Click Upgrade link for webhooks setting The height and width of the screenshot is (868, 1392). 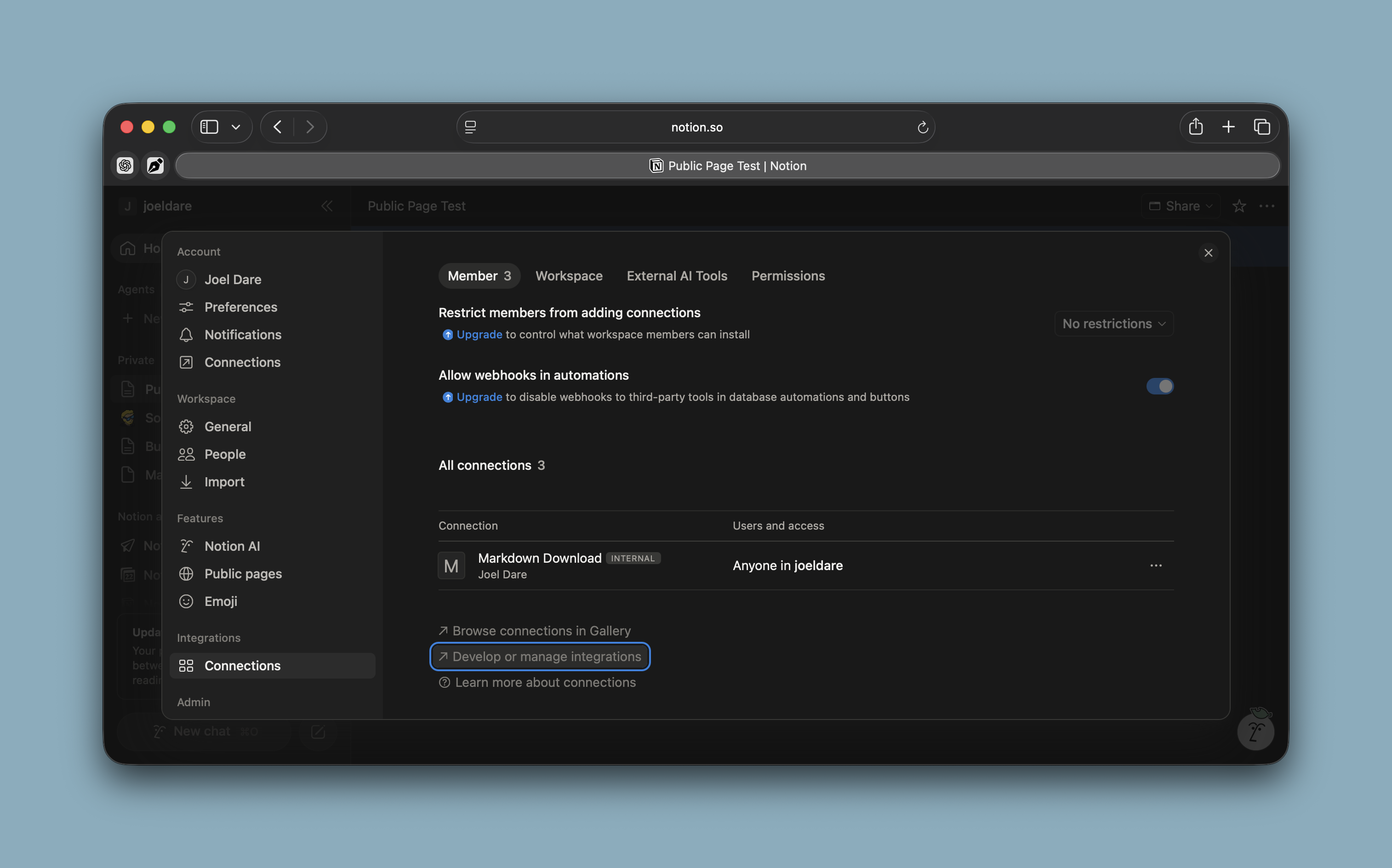(x=479, y=397)
